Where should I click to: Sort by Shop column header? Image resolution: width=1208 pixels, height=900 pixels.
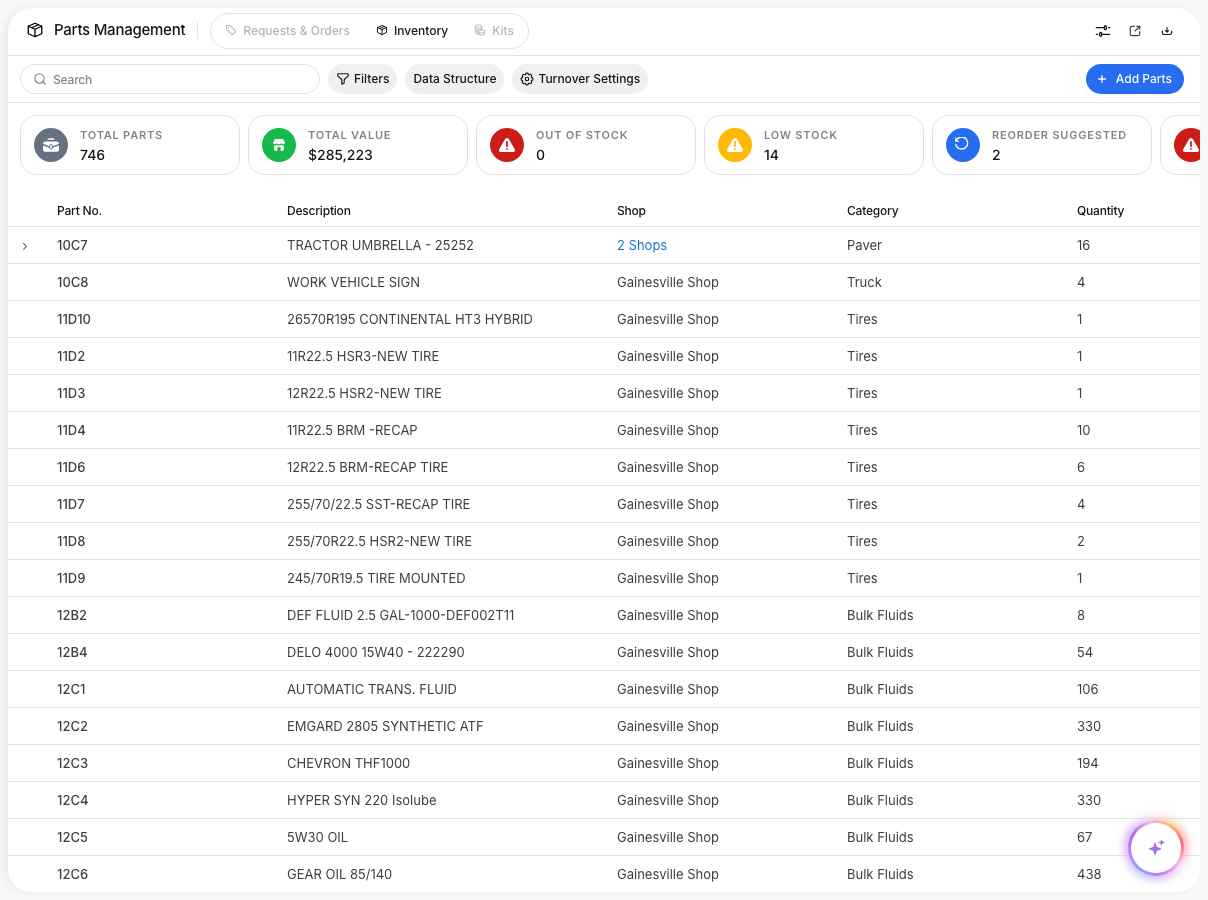click(631, 211)
